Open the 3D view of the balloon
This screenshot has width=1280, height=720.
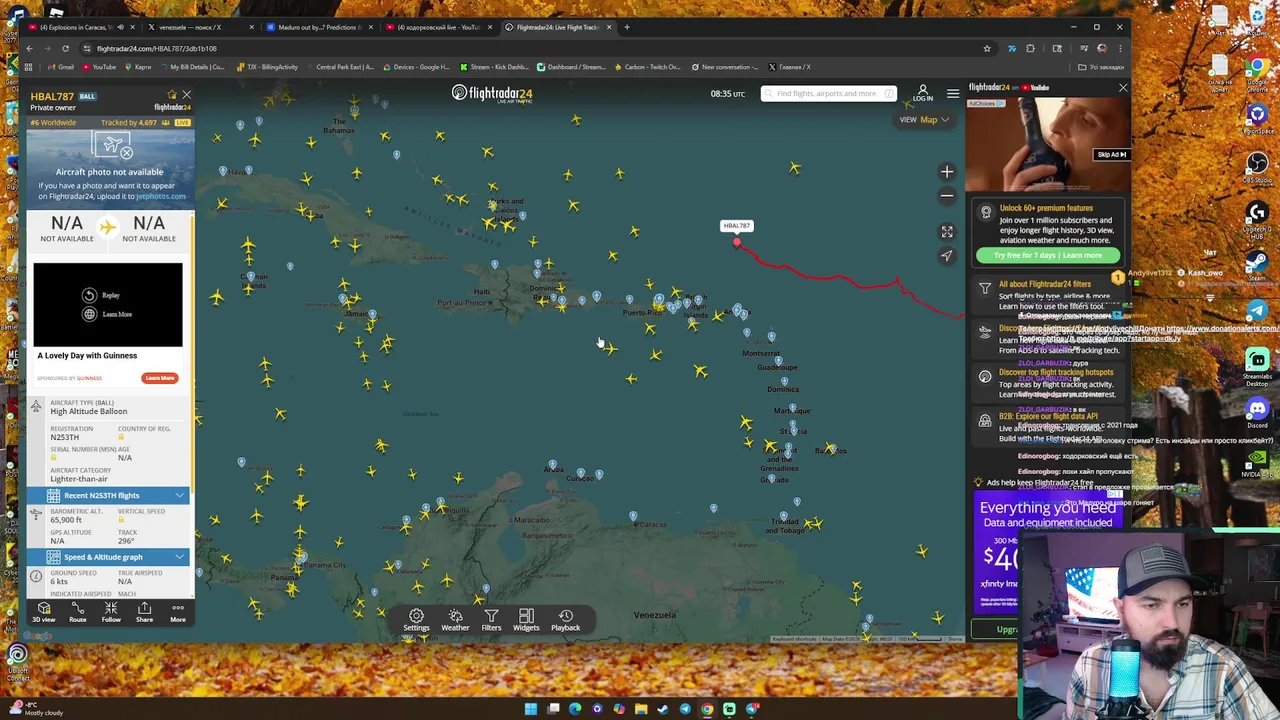(44, 612)
